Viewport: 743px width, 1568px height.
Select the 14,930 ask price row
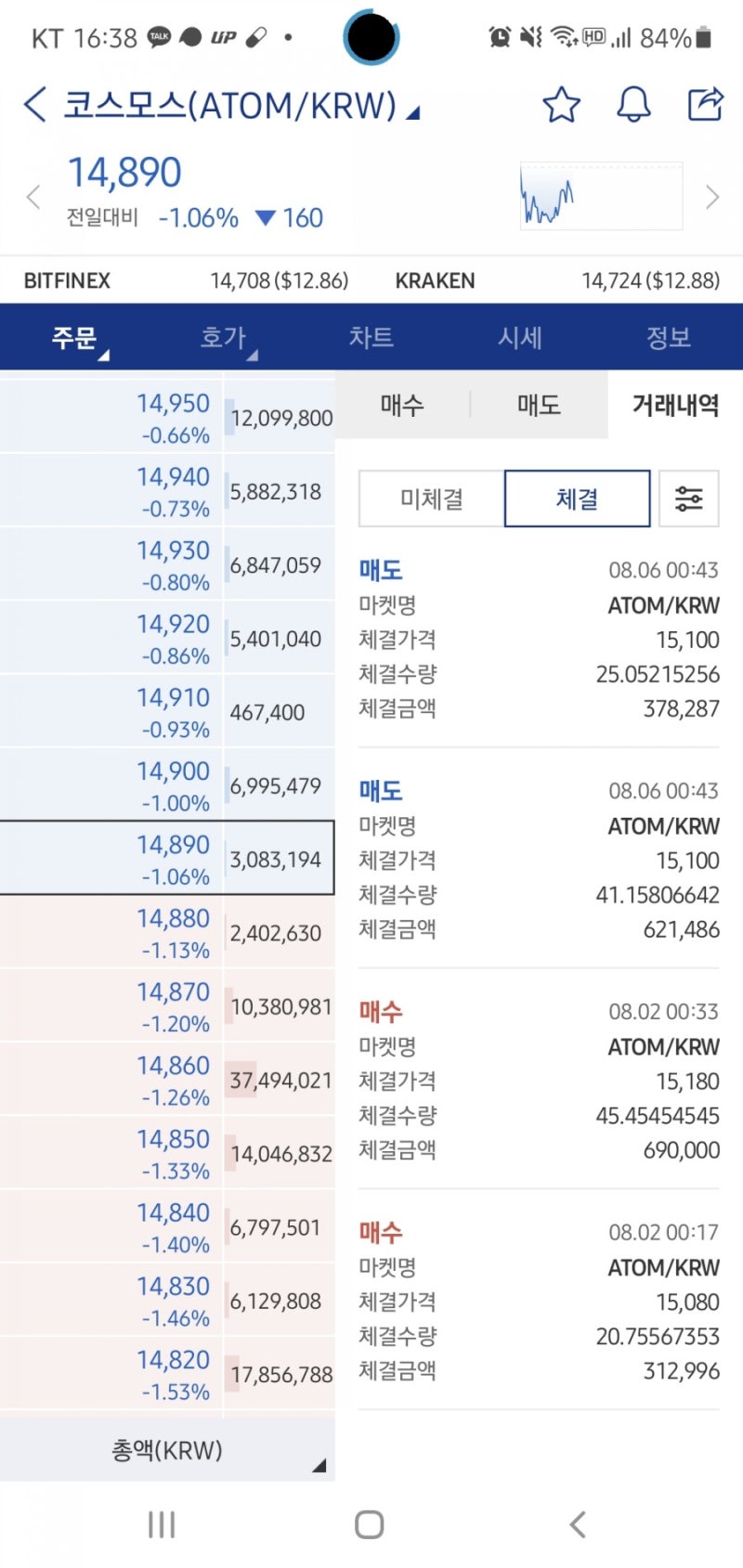[x=167, y=564]
